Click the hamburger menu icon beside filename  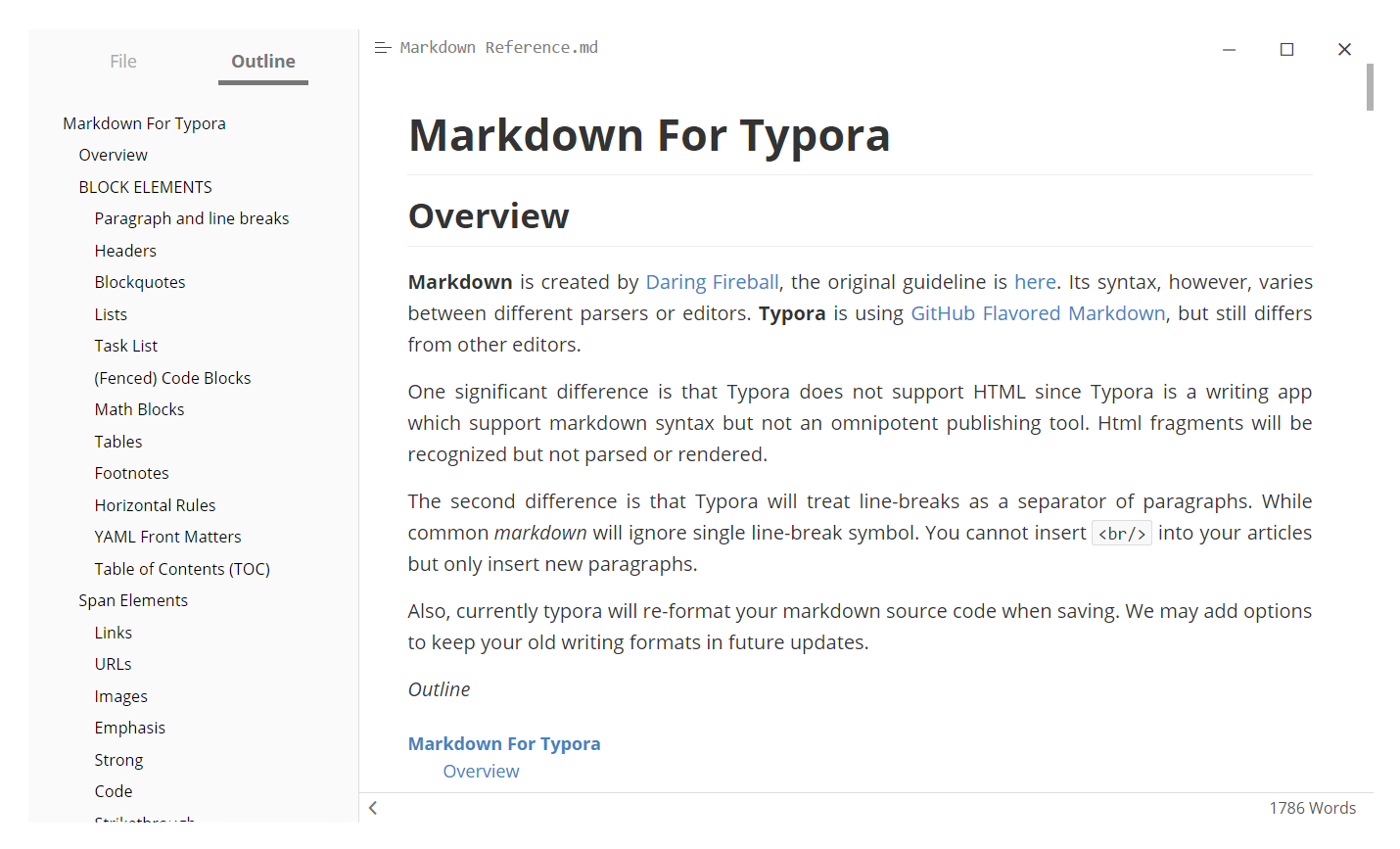click(383, 48)
